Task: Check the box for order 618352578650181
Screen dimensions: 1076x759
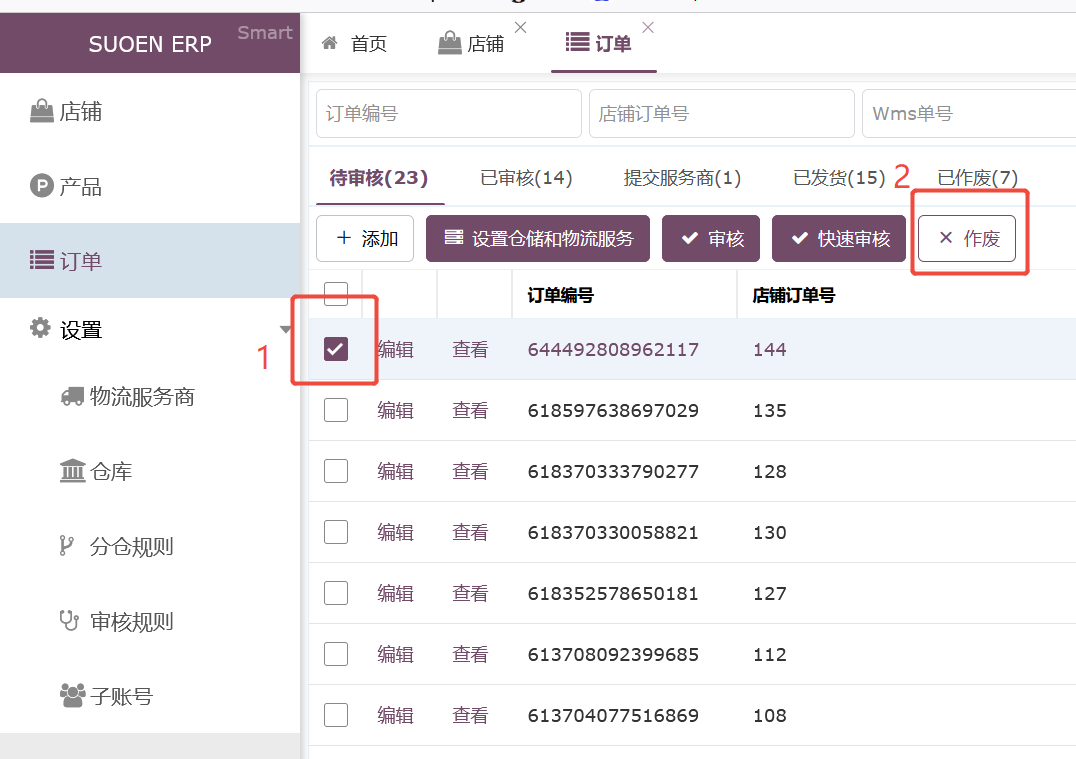Action: [x=336, y=593]
